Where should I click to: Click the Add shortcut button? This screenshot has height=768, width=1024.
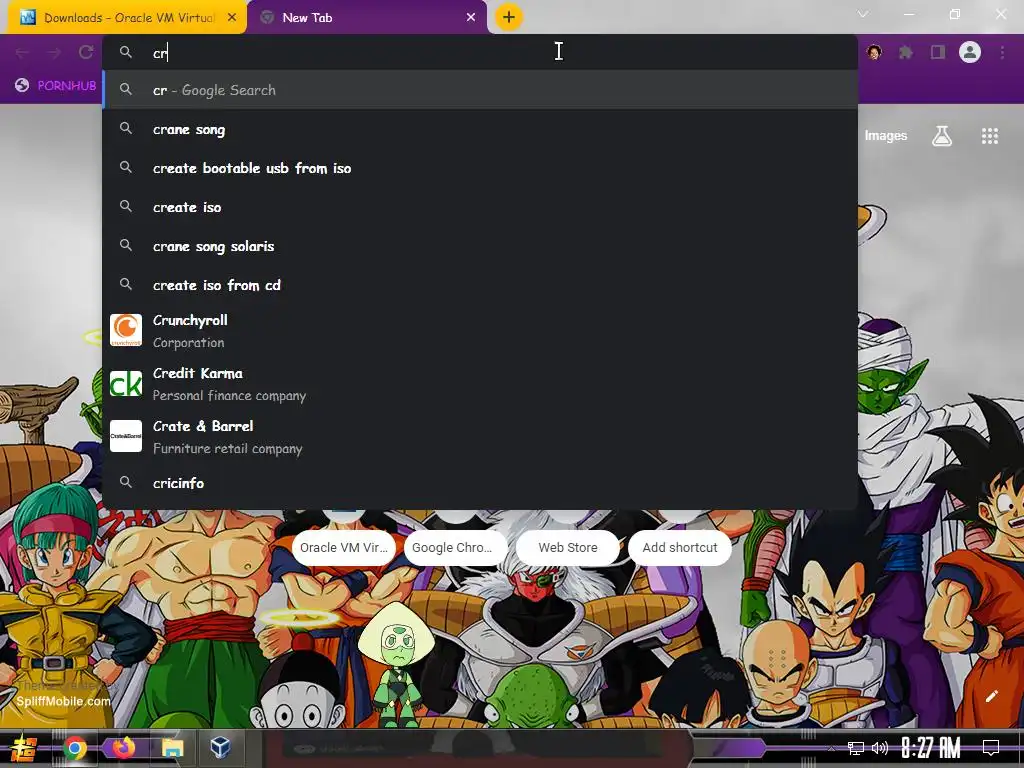(680, 547)
